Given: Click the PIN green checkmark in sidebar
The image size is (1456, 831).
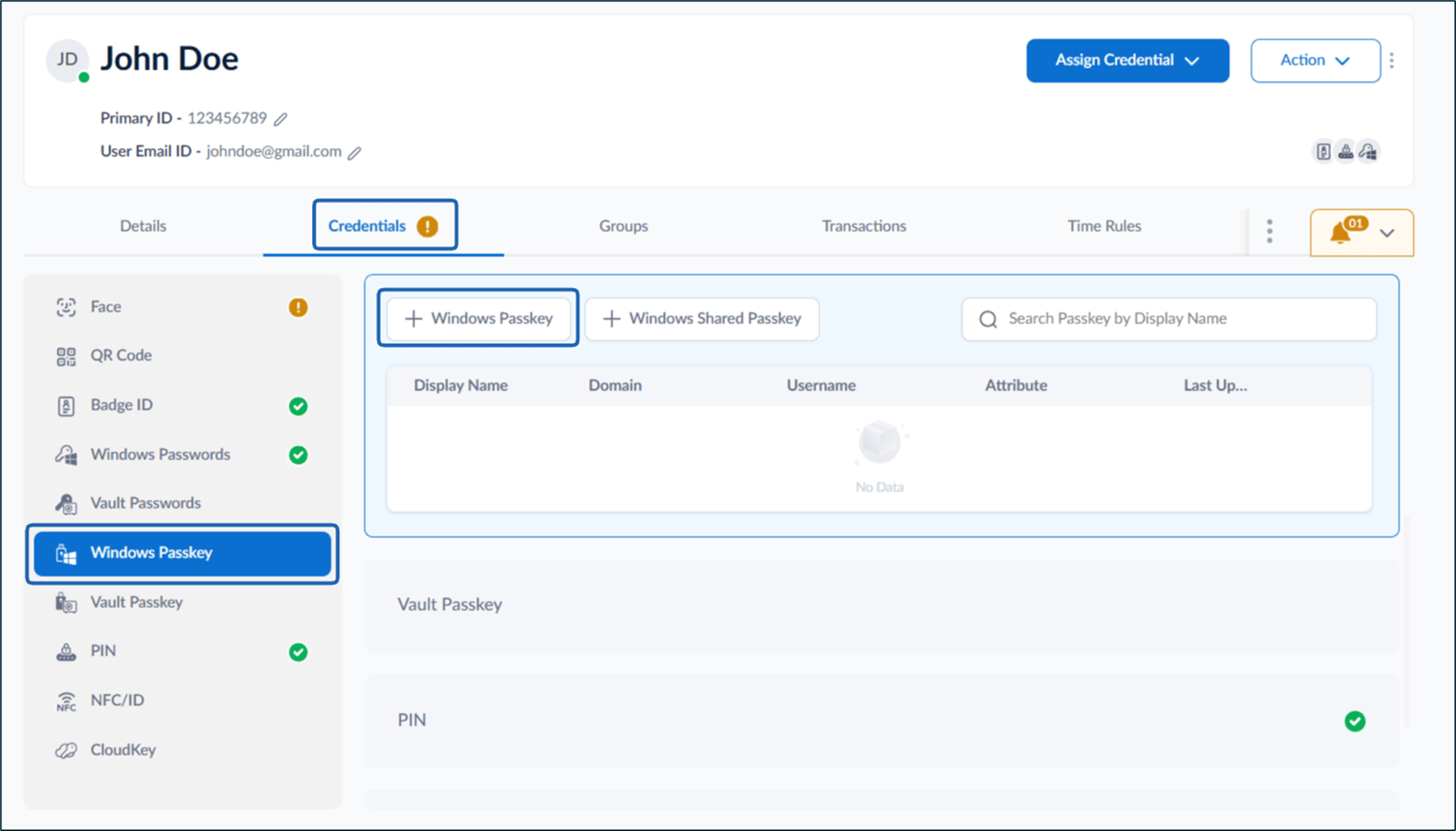Looking at the screenshot, I should click(298, 651).
